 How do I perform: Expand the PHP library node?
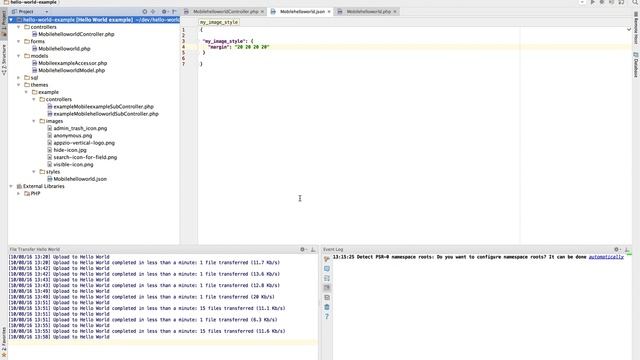point(18,193)
